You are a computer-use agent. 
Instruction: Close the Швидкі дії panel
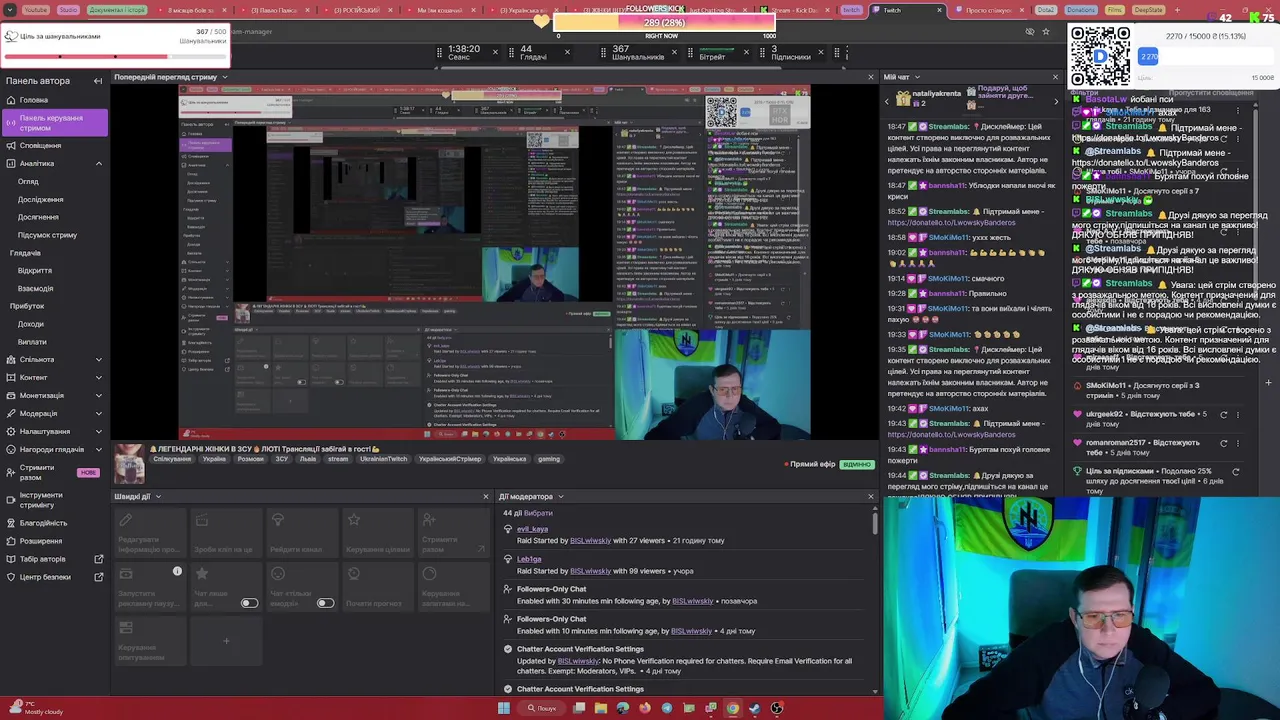(x=486, y=496)
